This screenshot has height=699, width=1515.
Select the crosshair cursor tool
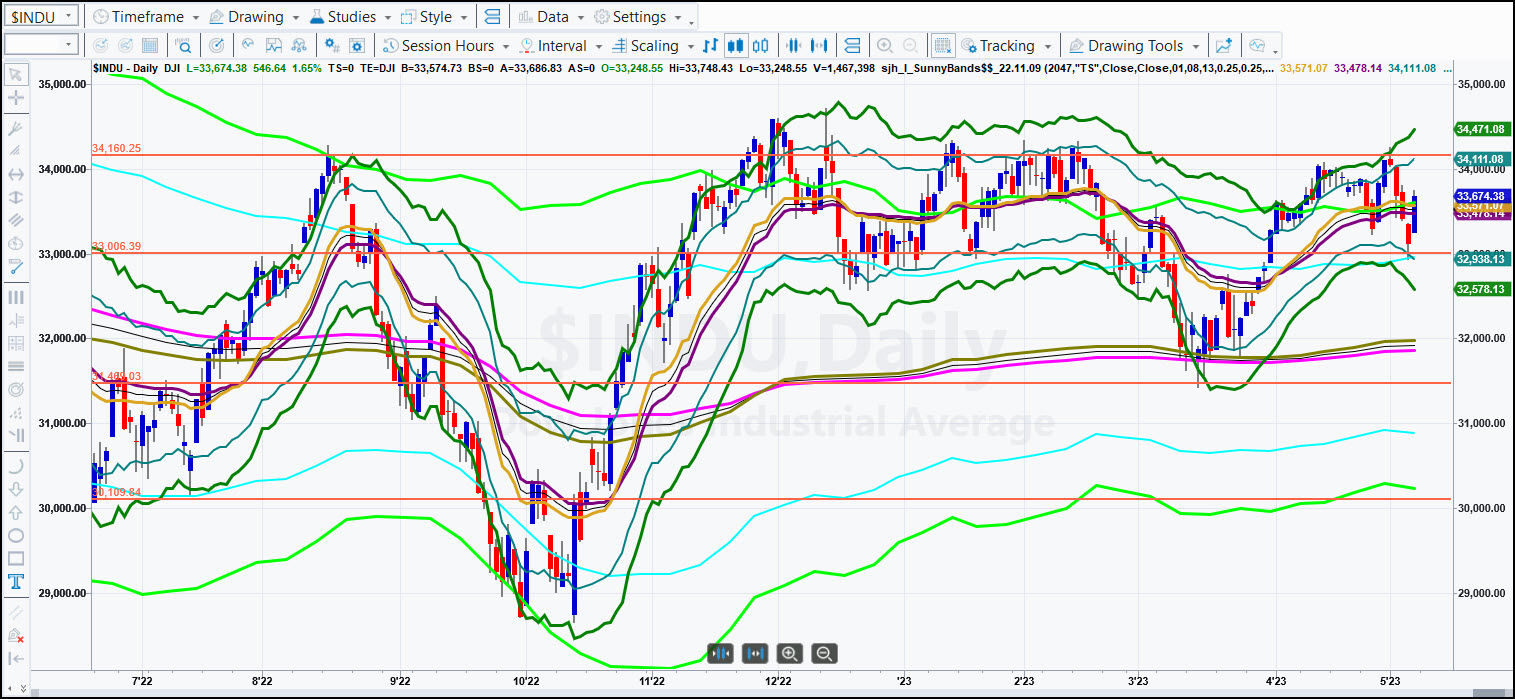(15, 98)
